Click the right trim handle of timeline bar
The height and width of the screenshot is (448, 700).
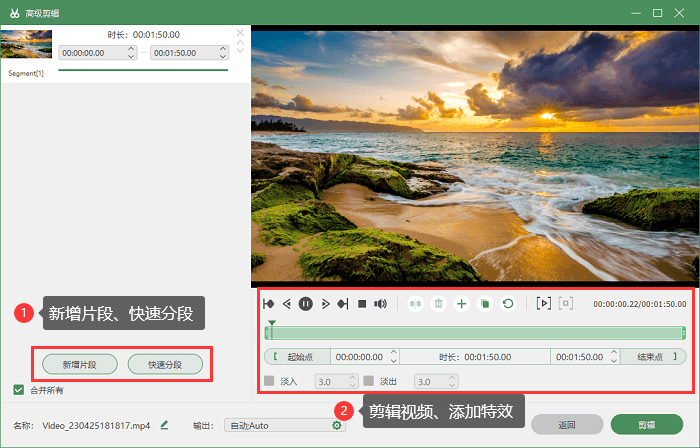click(683, 333)
